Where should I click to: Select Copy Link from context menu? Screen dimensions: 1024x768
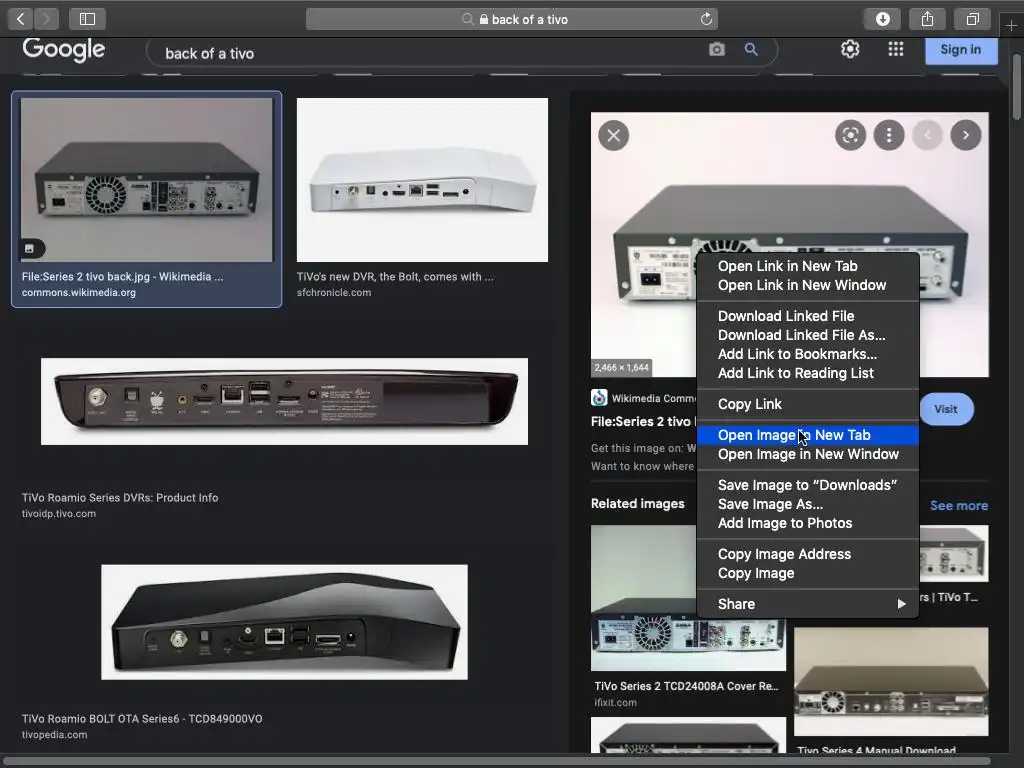(x=808, y=404)
